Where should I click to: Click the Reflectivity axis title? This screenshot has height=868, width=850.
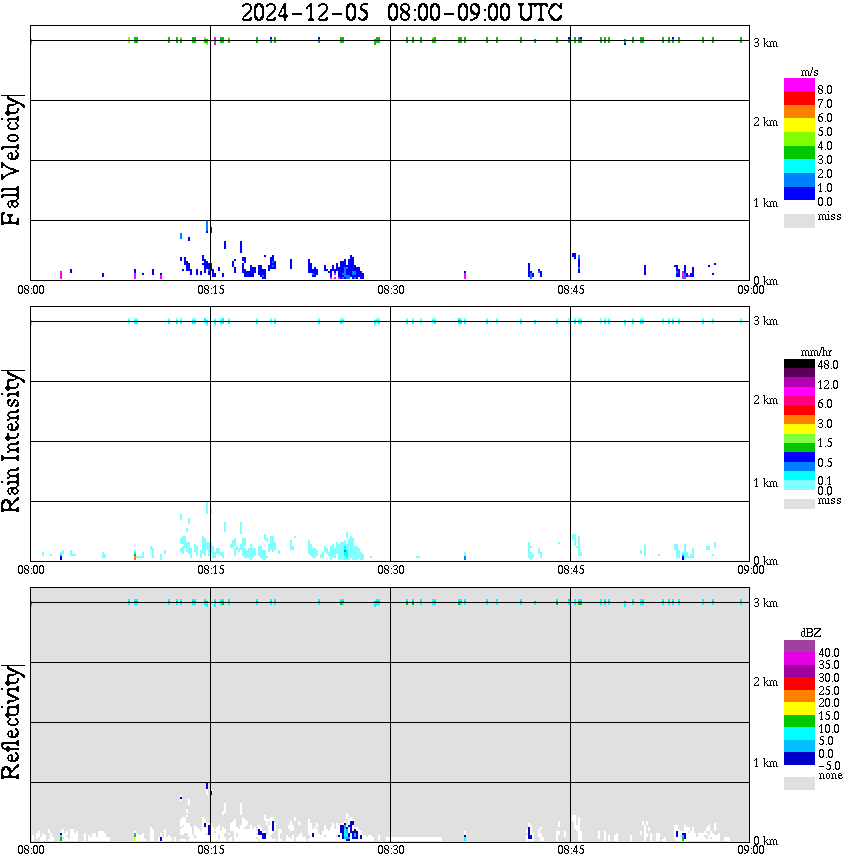(11, 722)
